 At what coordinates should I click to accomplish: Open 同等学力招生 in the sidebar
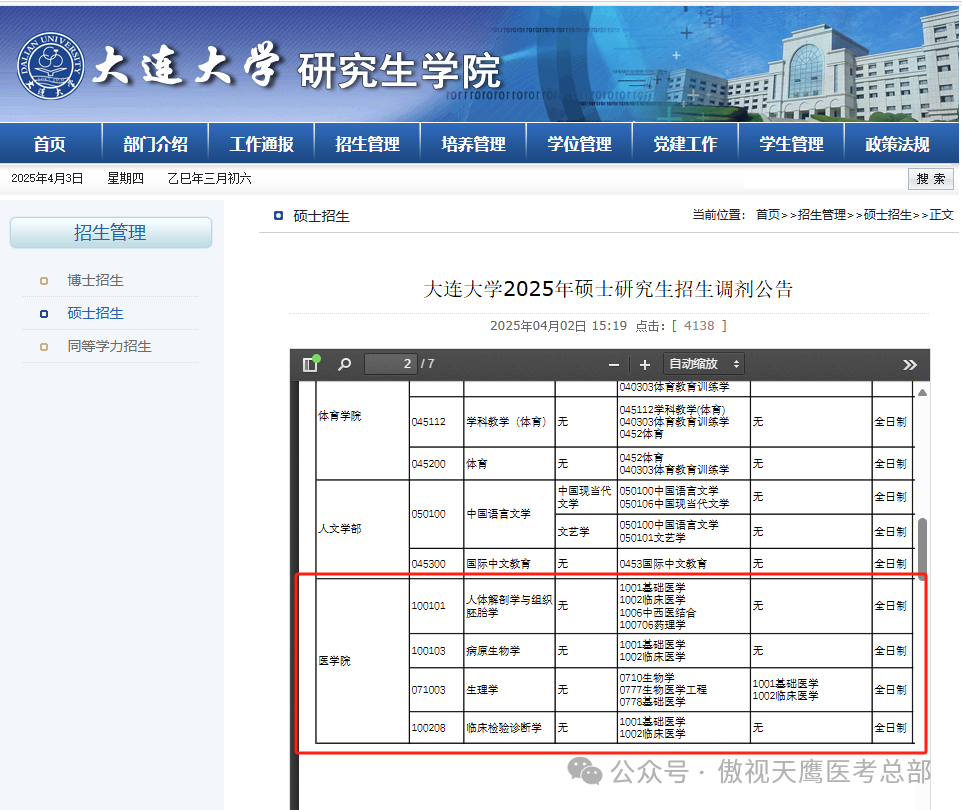coord(109,347)
